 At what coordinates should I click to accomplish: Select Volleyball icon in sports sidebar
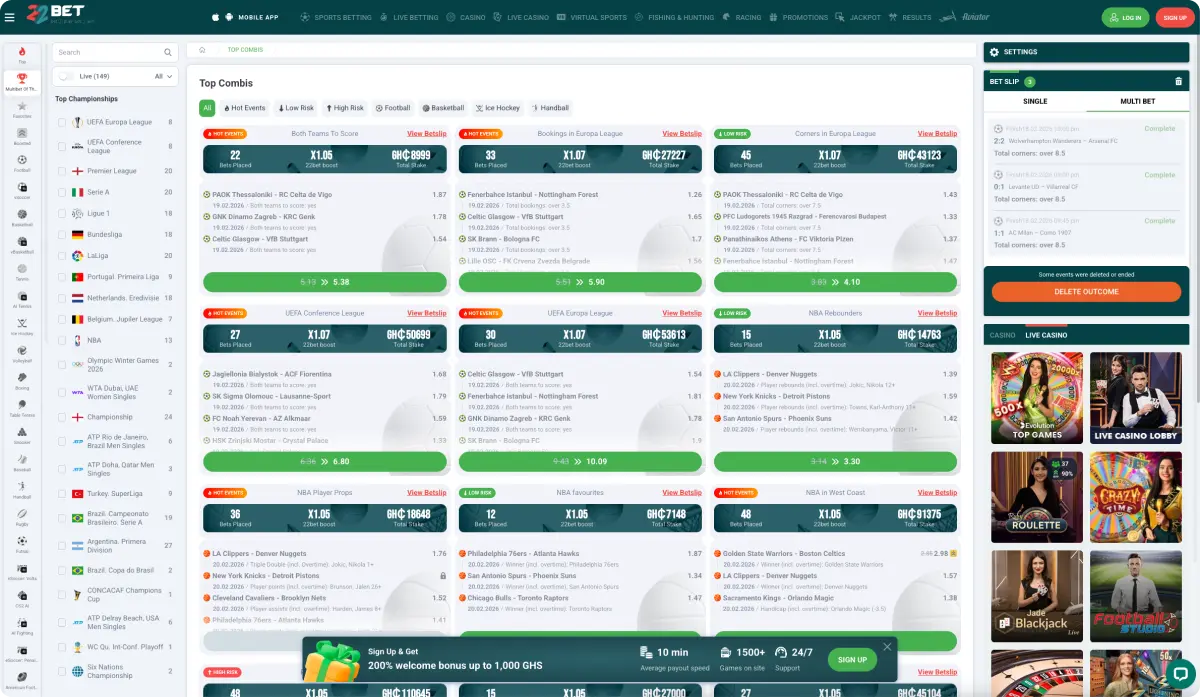click(x=22, y=352)
